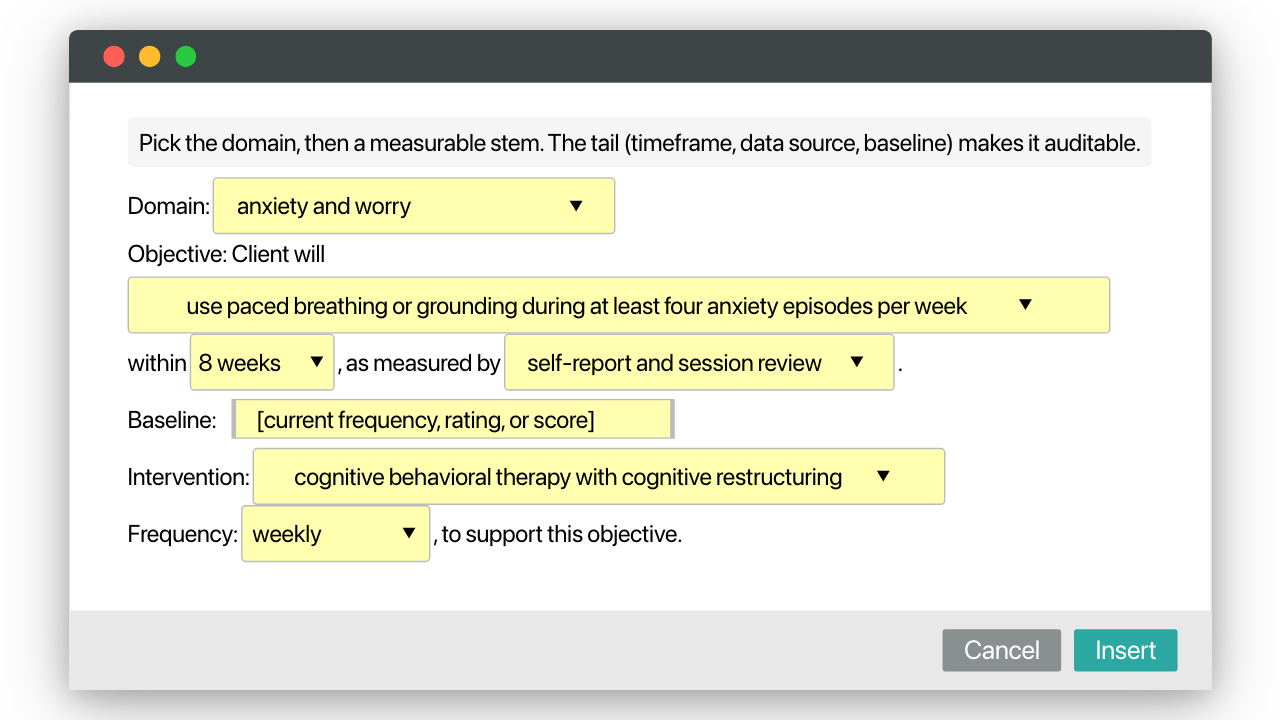
Task: Maximize the window using the green button
Action: coord(186,57)
